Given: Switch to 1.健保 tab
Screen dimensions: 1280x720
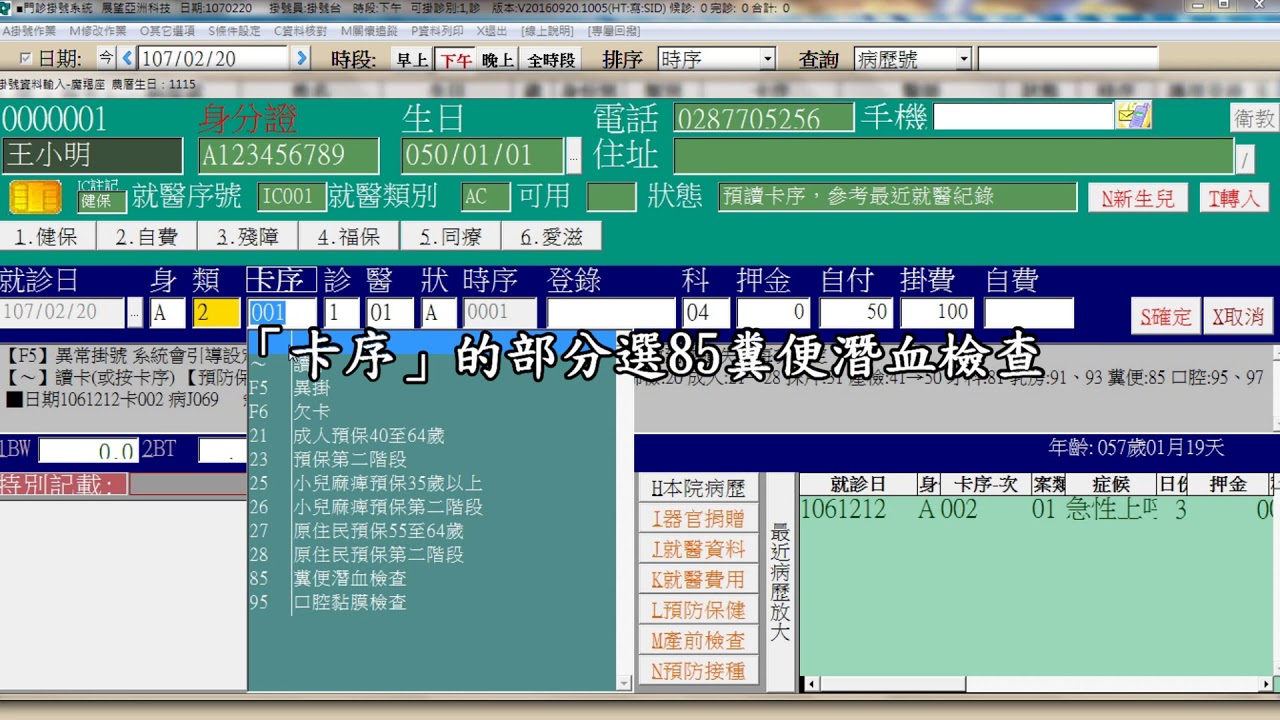Looking at the screenshot, I should click(x=46, y=237).
